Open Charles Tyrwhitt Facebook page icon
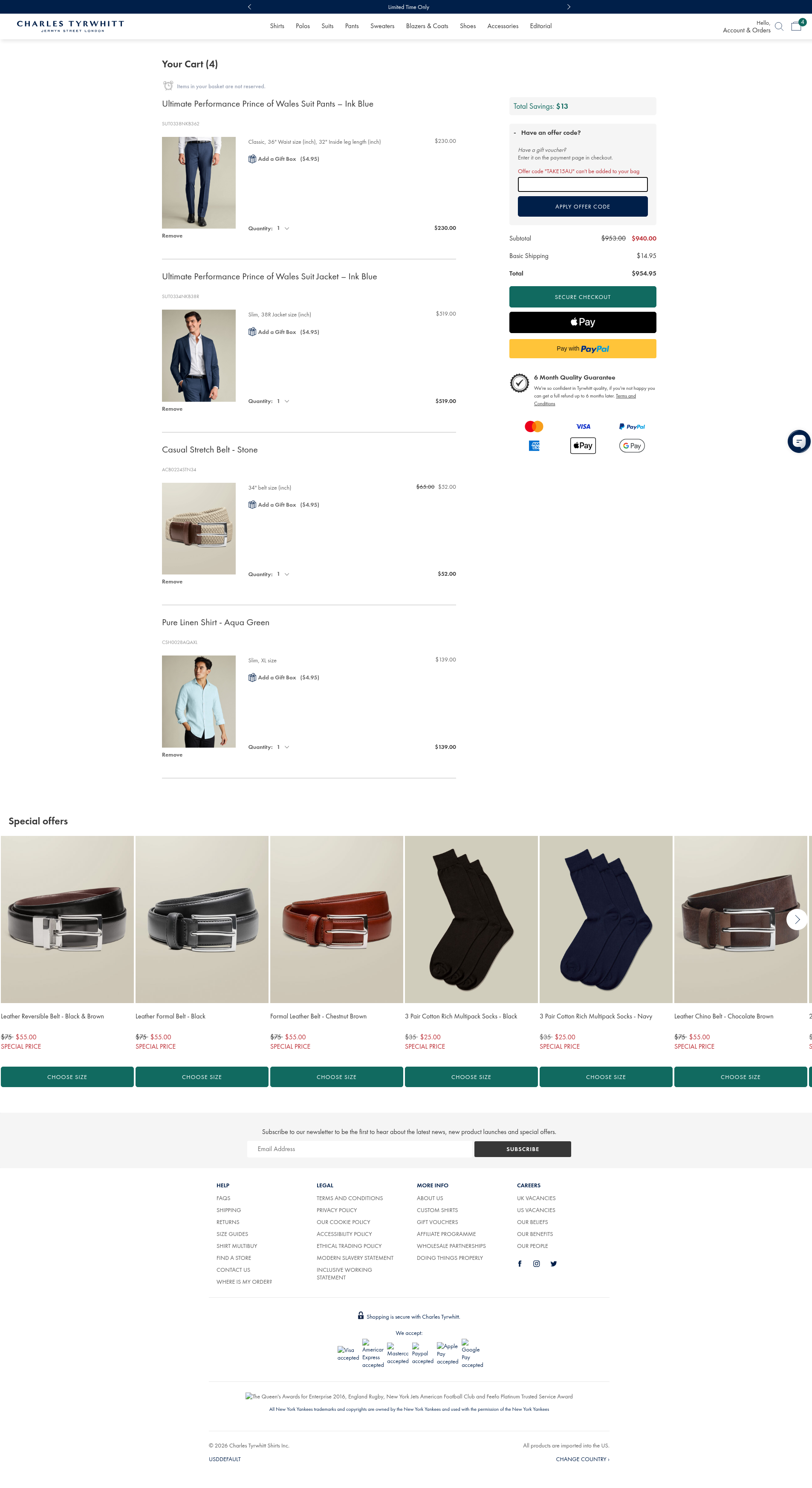The width and height of the screenshot is (812, 1488). 520,1263
